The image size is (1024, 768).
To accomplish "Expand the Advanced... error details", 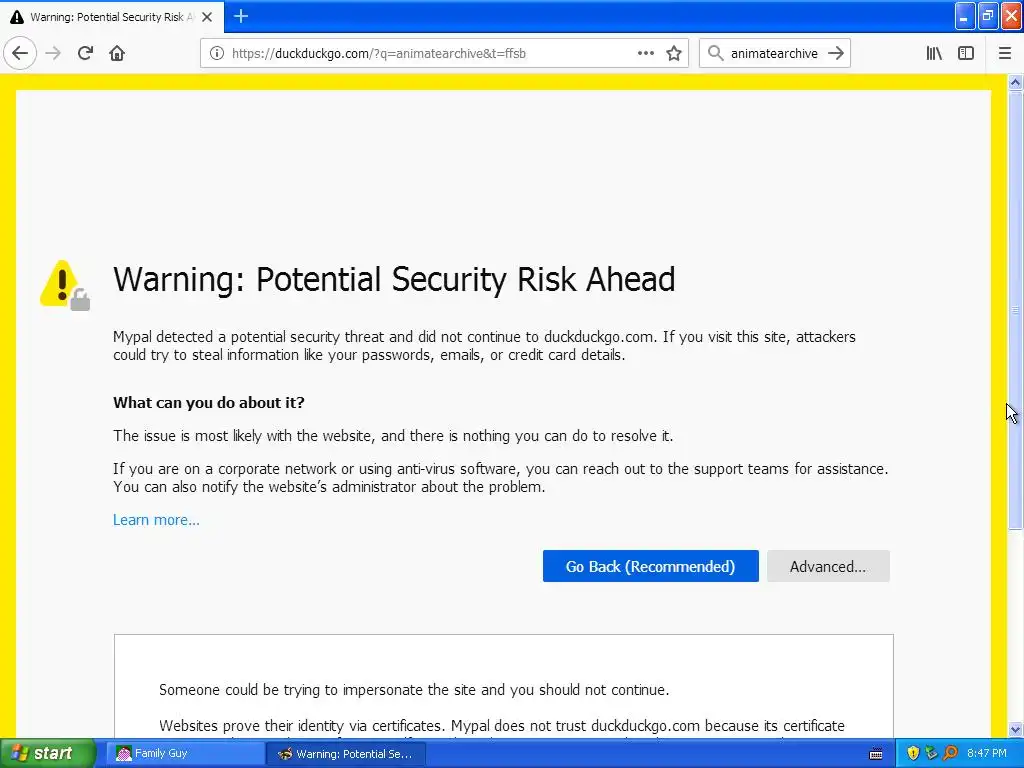I will click(x=828, y=566).
